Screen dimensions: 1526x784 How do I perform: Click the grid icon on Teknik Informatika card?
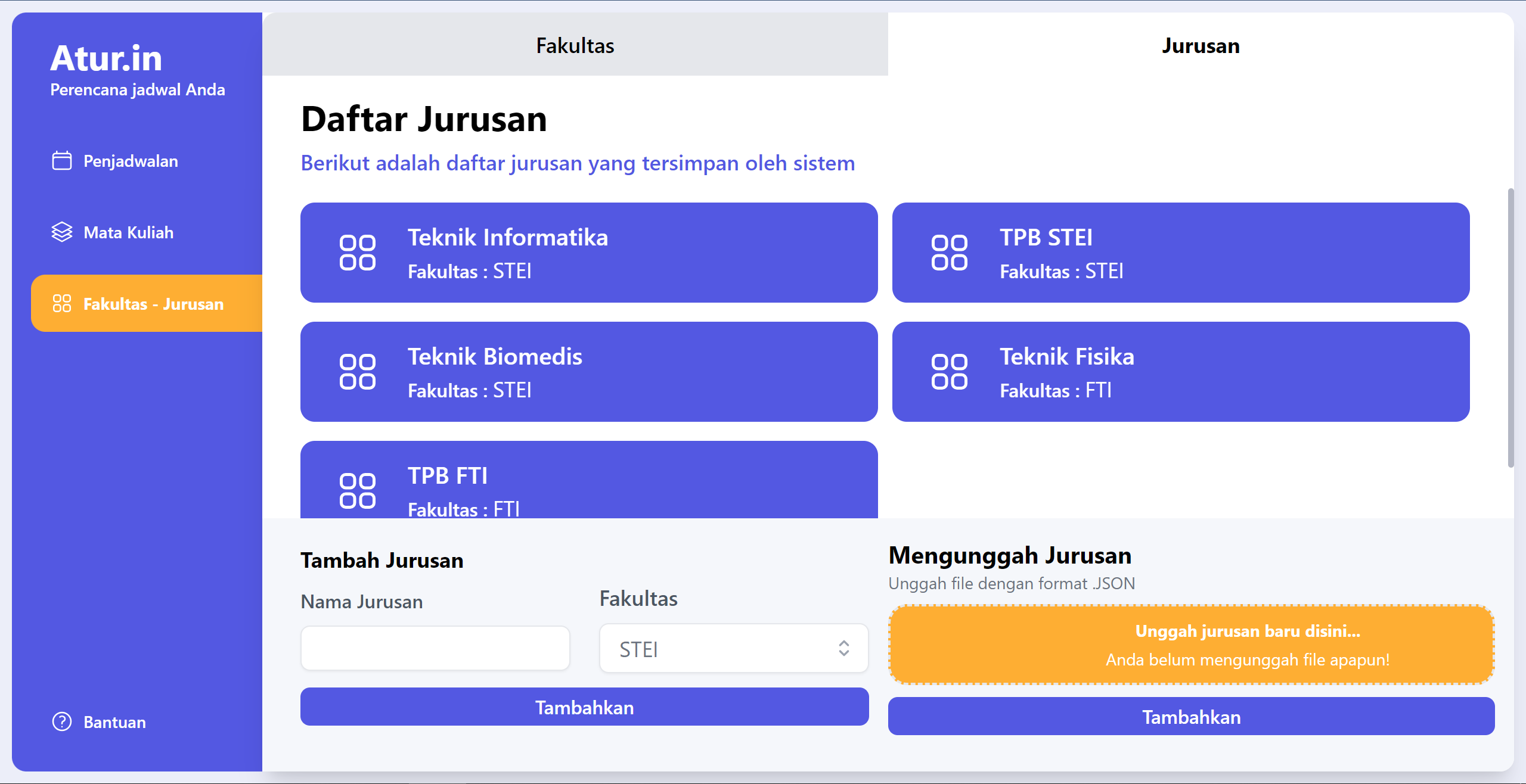[358, 253]
